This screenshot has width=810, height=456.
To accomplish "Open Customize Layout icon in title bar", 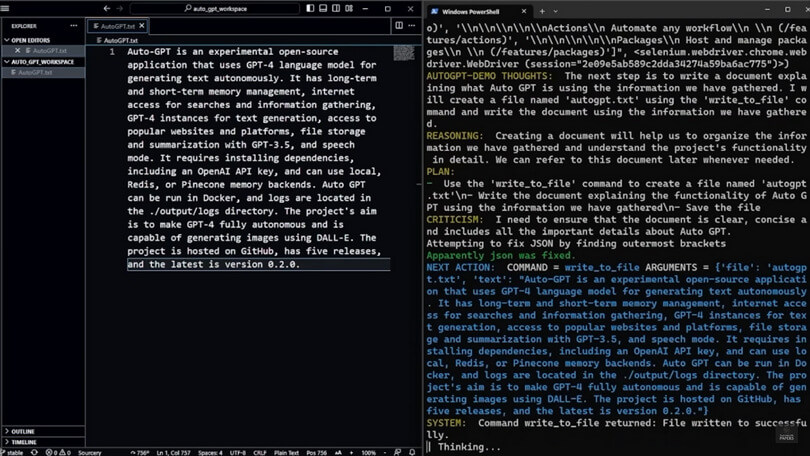I will coord(352,8).
